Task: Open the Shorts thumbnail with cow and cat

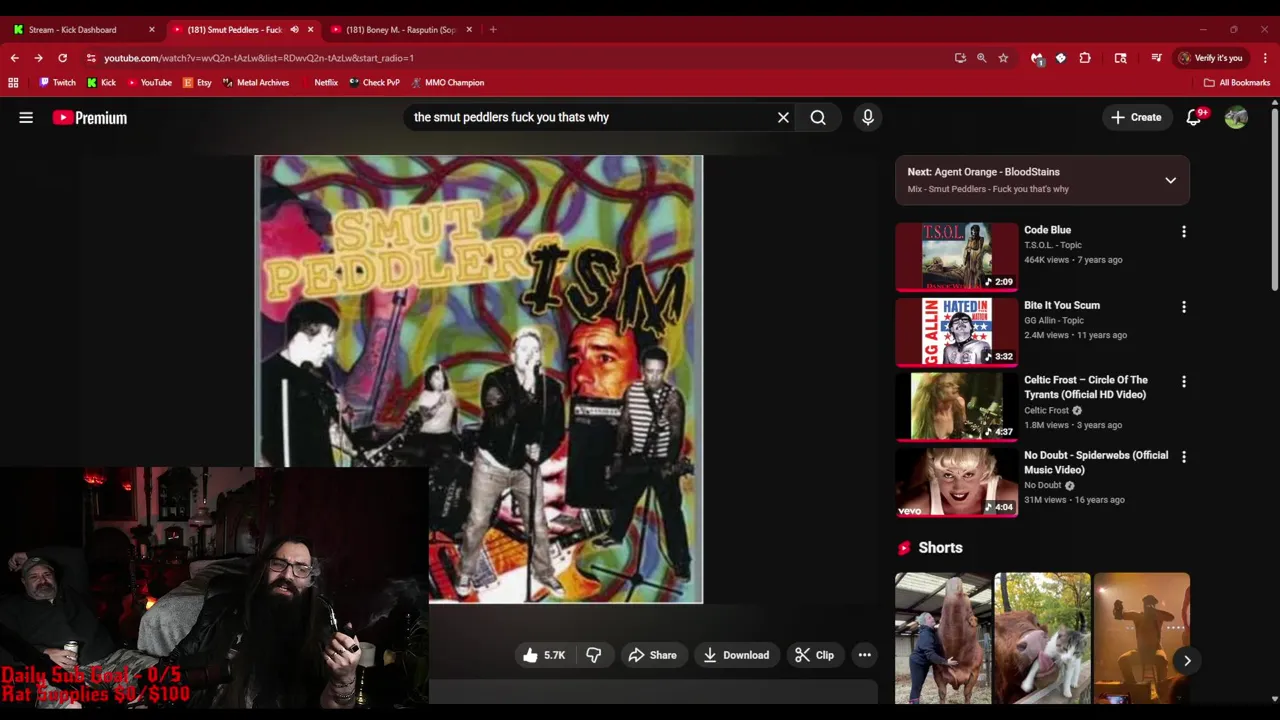Action: [1042, 638]
